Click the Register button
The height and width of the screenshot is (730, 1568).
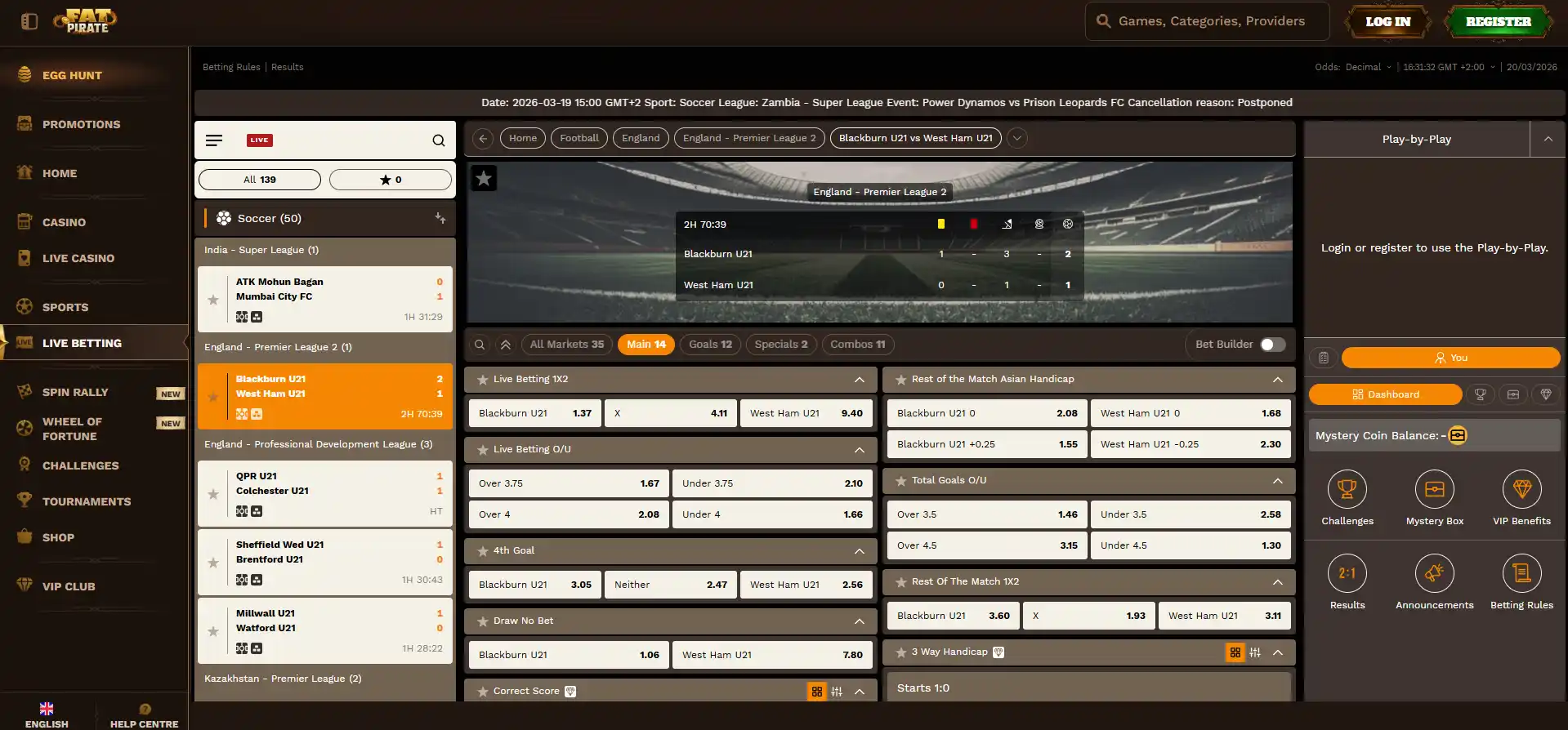coord(1498,22)
